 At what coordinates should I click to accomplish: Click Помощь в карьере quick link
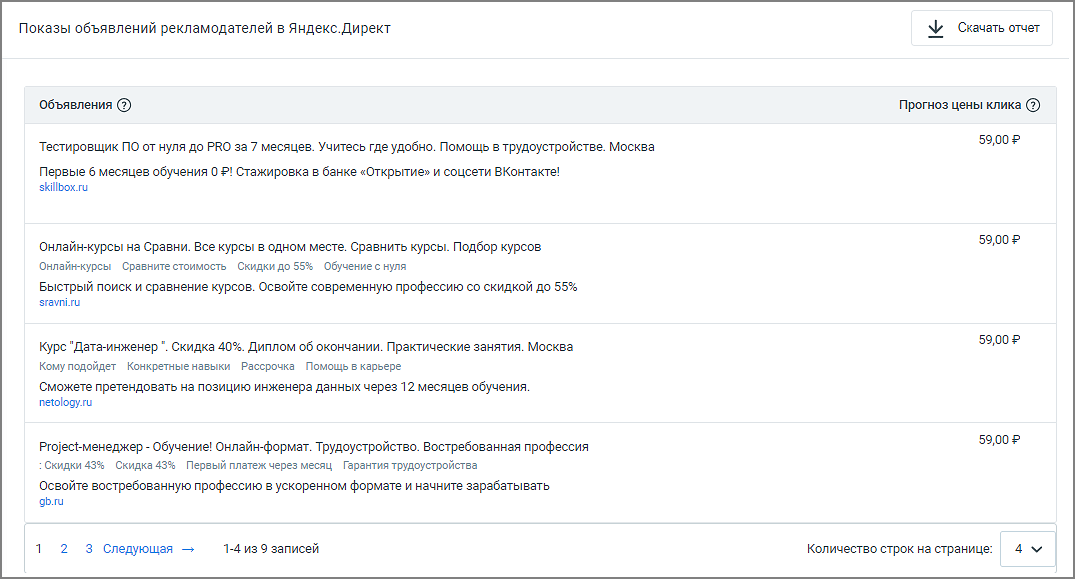tap(353, 367)
